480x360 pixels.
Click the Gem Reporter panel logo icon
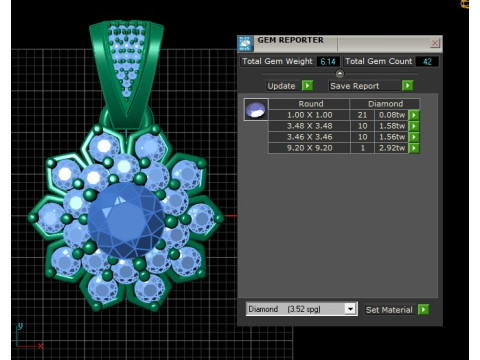click(245, 44)
